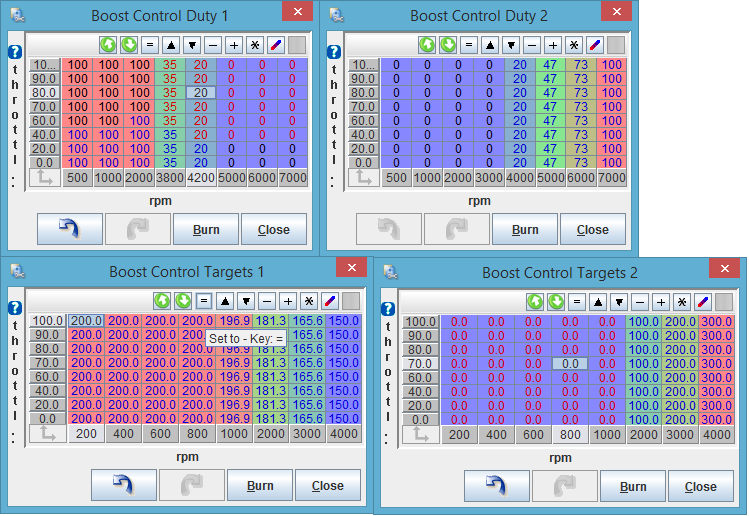Click Burn in Boost Control Targets 1

click(x=260, y=485)
